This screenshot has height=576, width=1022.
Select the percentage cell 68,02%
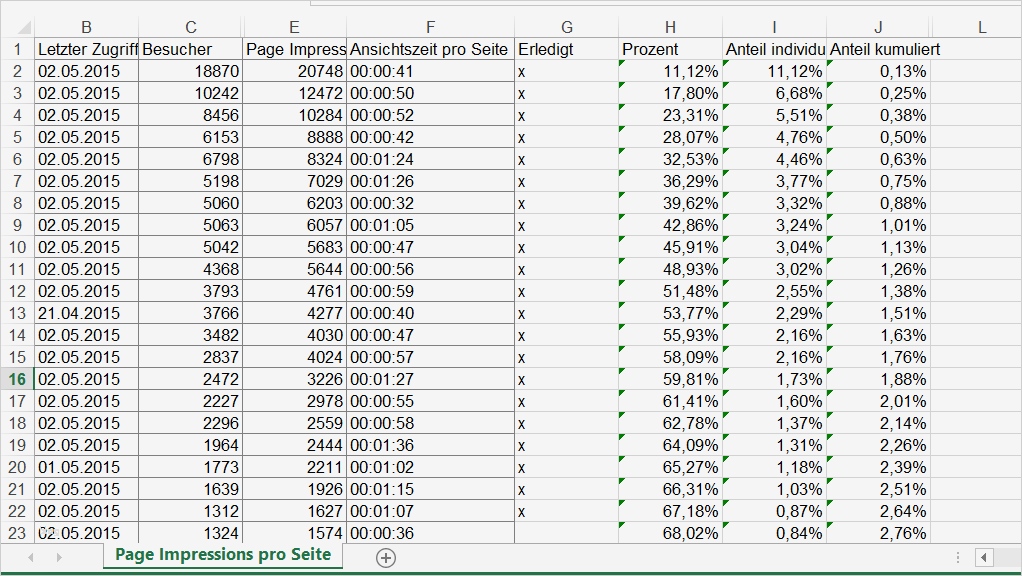[x=670, y=533]
